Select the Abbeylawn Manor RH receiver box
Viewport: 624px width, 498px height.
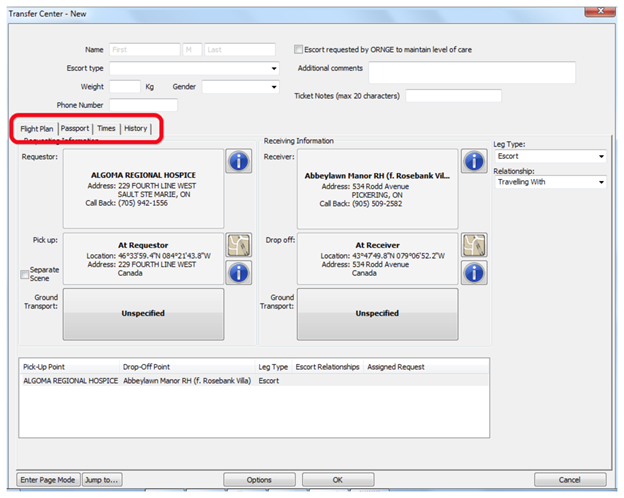tap(377, 189)
